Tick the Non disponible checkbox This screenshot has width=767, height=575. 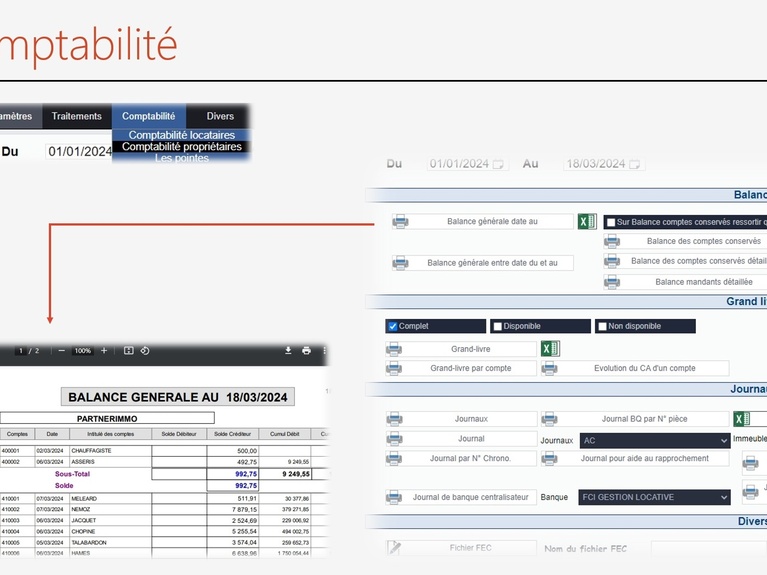[x=601, y=326]
